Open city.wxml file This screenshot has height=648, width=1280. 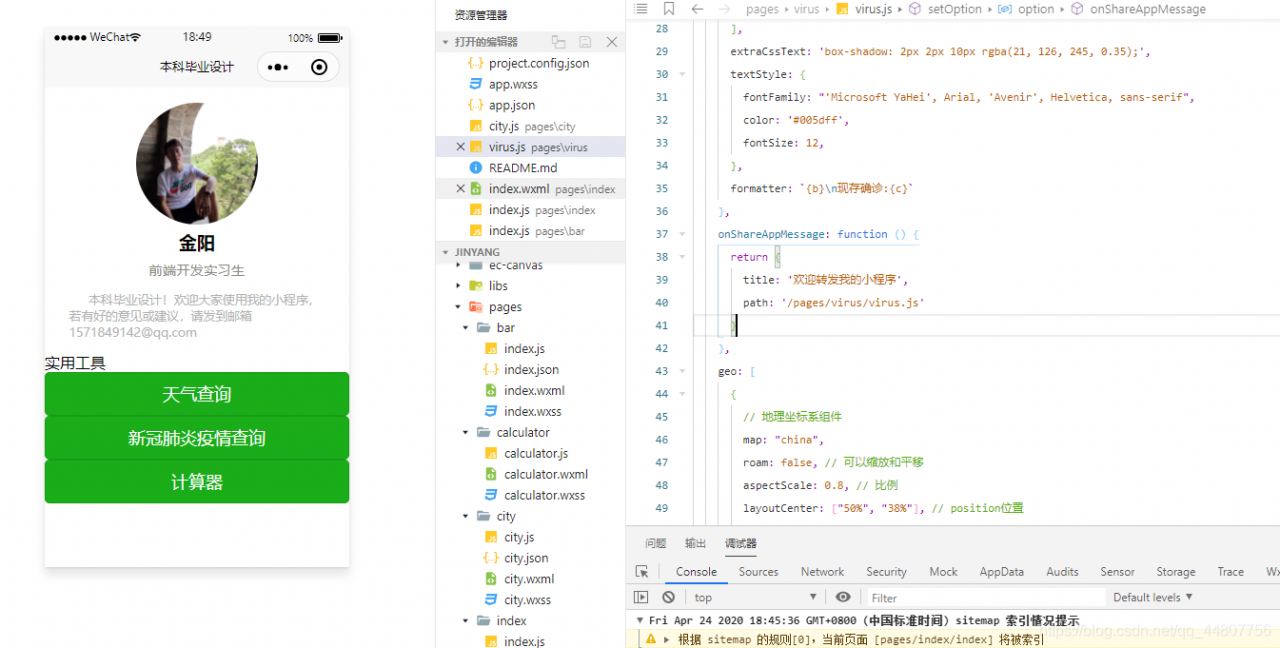tap(529, 580)
